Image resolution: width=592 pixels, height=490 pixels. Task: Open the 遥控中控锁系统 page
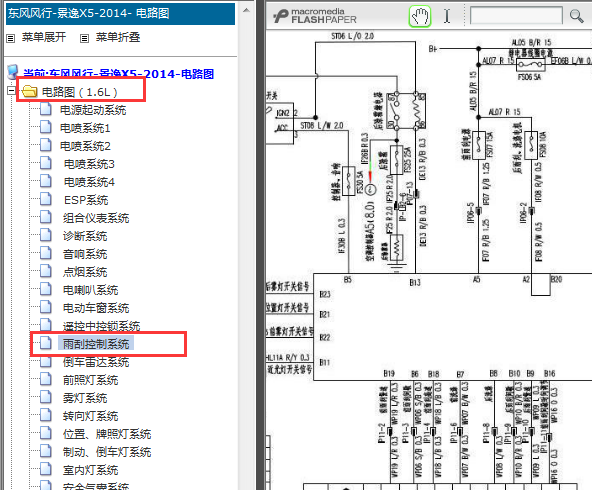[x=102, y=325]
